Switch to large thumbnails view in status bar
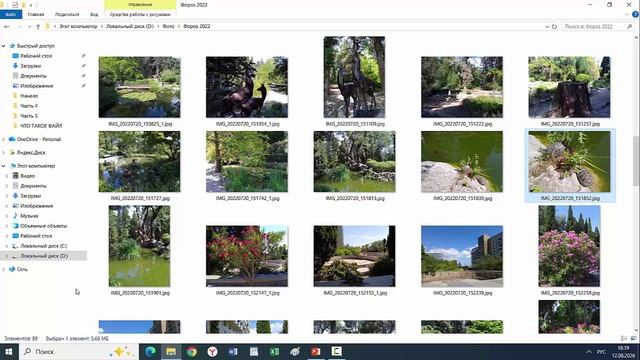 pyautogui.click(x=633, y=338)
